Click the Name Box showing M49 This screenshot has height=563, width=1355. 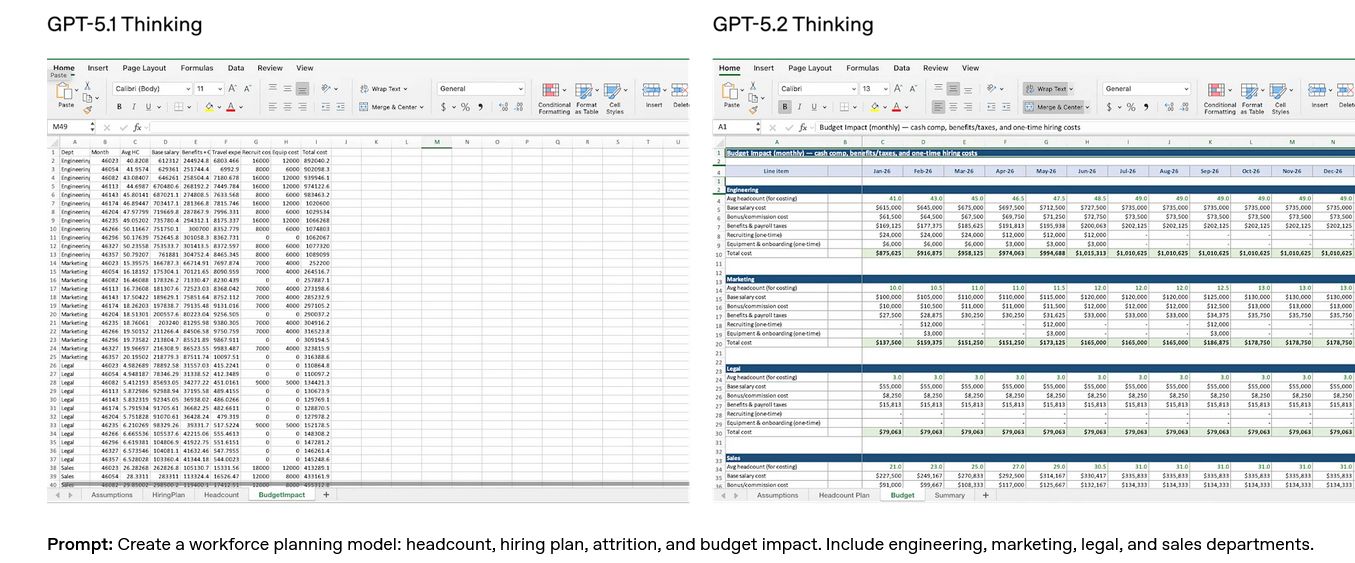(x=68, y=127)
